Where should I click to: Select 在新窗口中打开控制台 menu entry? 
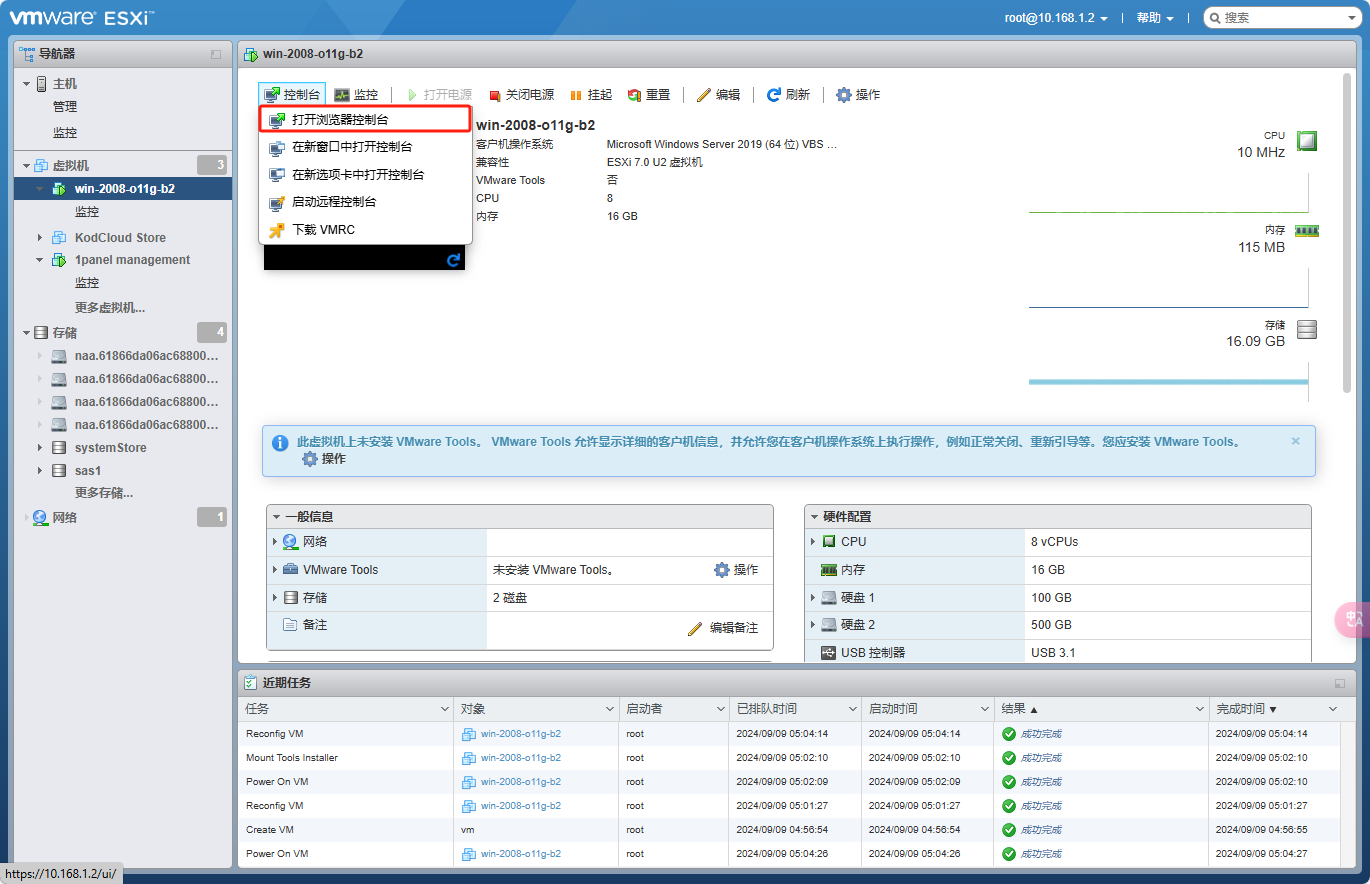[365, 147]
